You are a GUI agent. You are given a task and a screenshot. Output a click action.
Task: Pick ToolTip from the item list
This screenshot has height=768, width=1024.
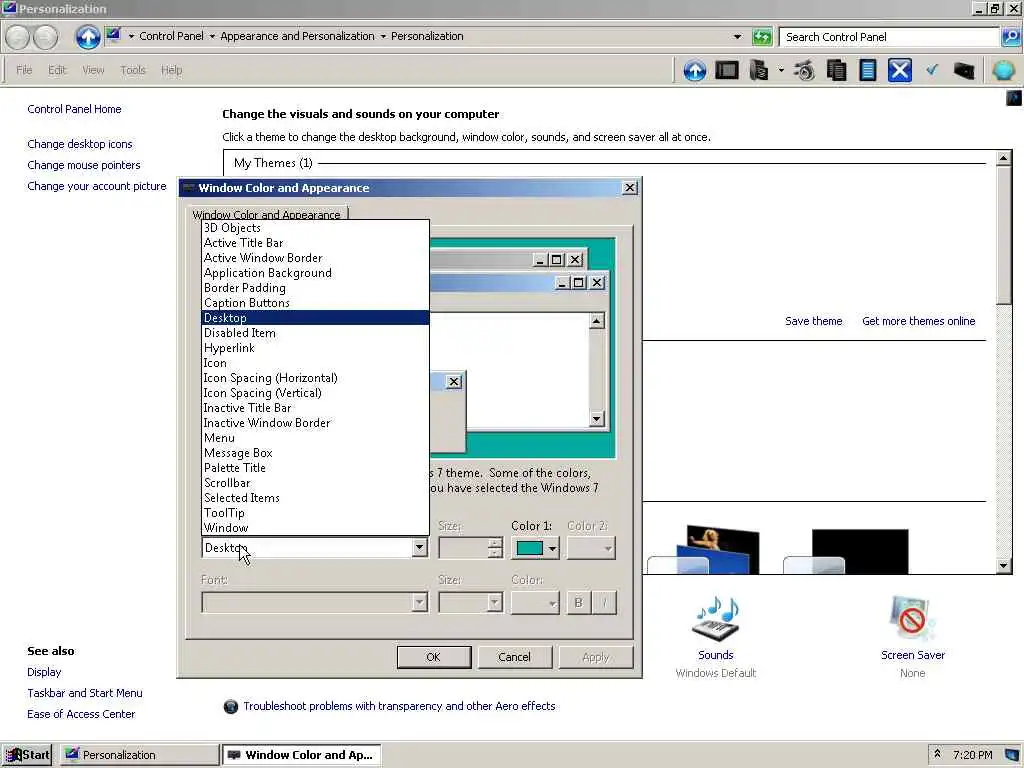[315, 513]
